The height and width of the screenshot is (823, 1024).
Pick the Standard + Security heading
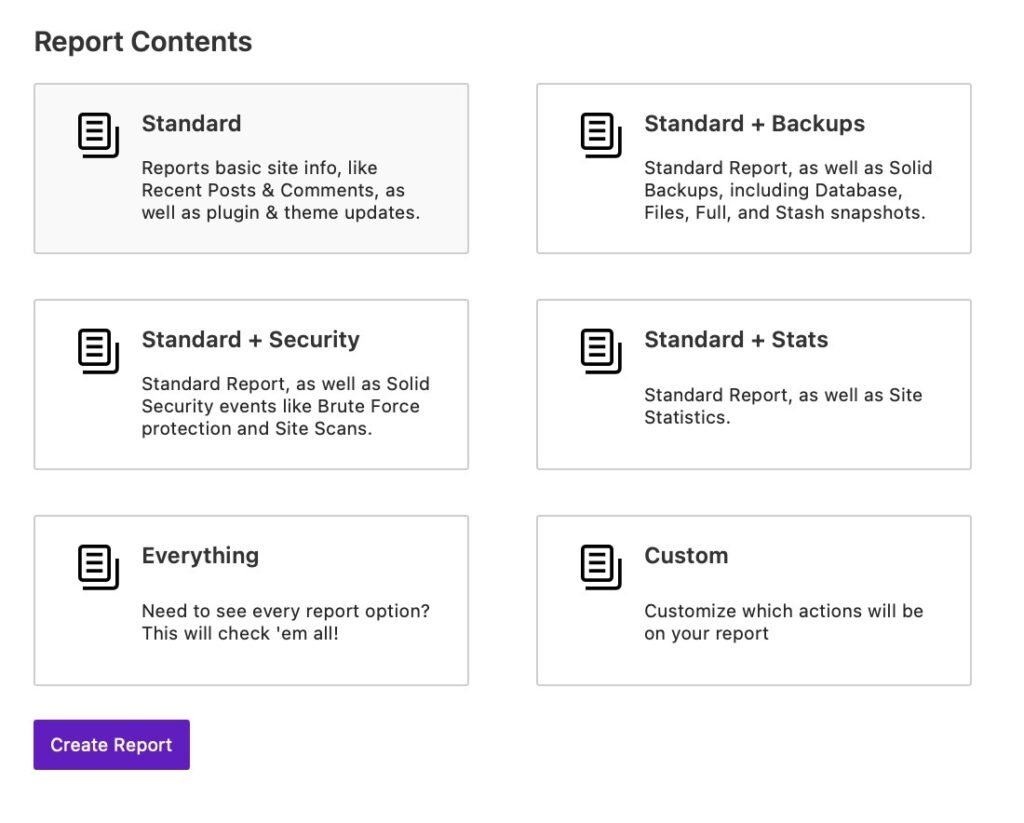[250, 340]
